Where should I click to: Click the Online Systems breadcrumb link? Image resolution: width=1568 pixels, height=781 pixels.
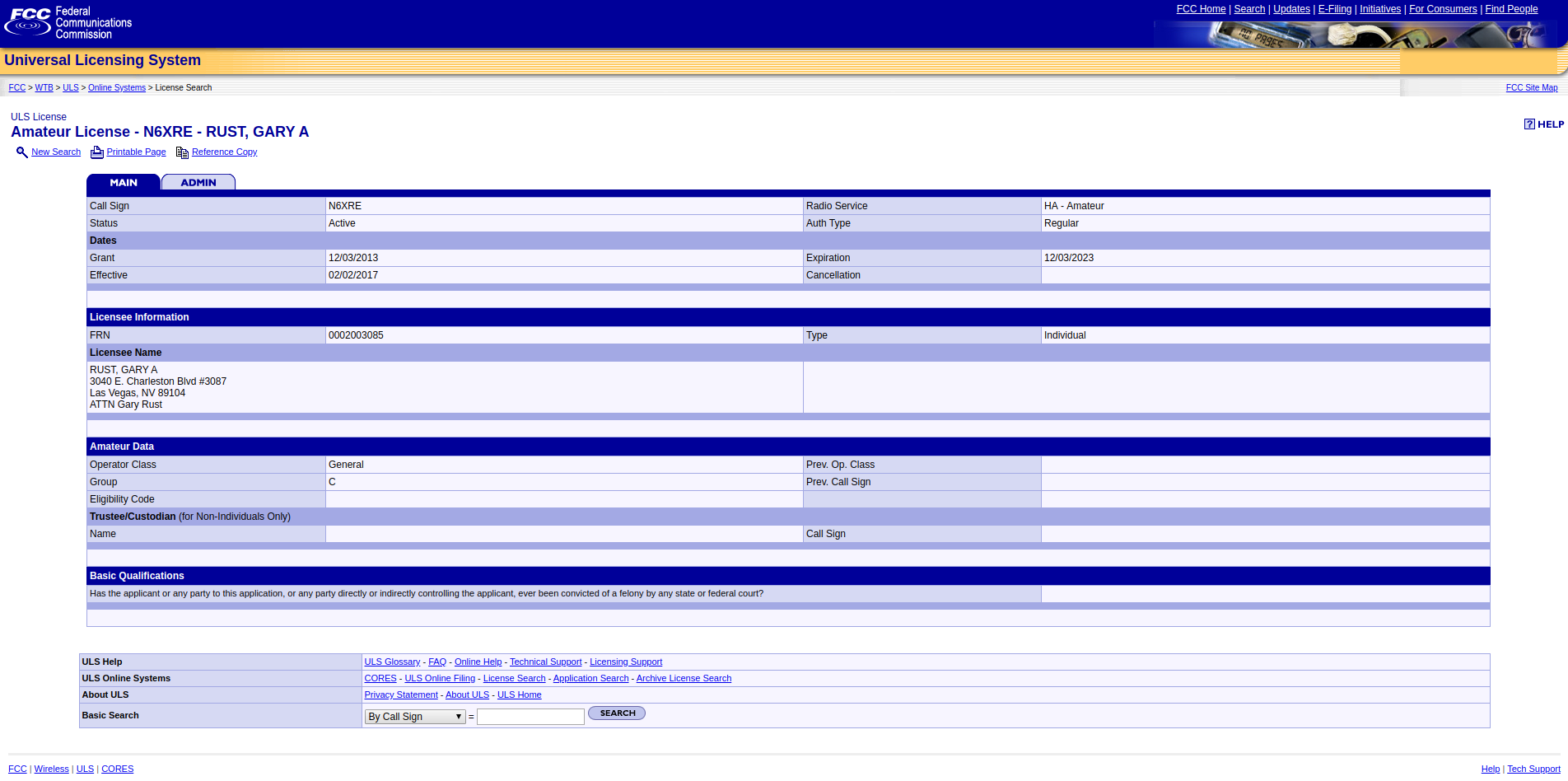pyautogui.click(x=117, y=87)
